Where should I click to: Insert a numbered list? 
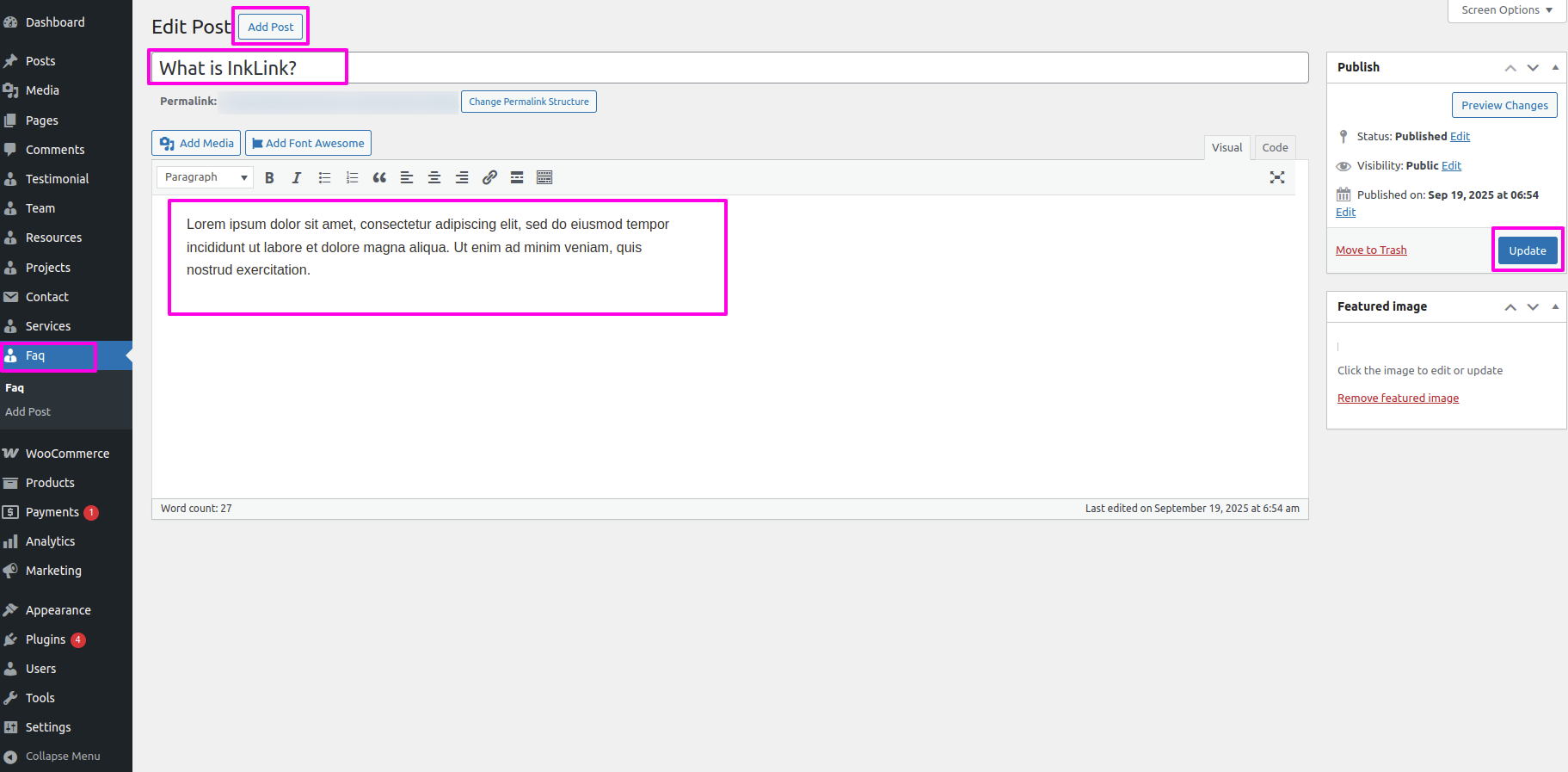[352, 177]
